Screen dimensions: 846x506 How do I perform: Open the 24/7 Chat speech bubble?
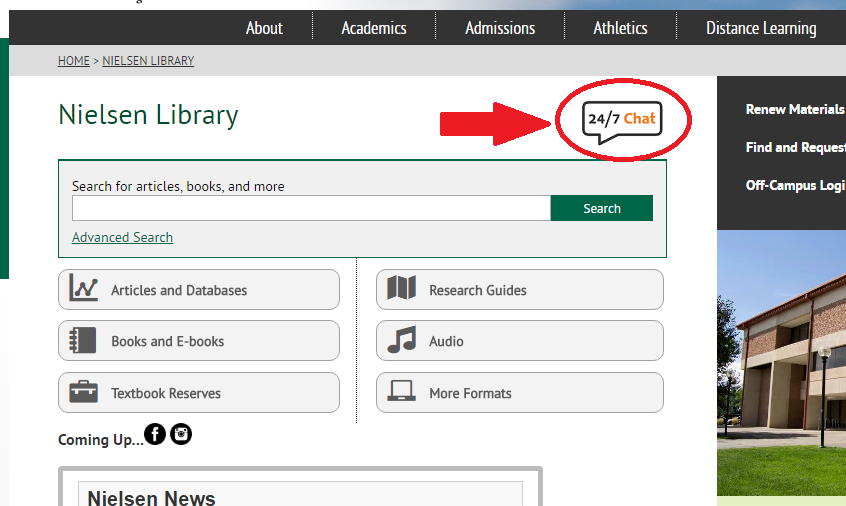coord(622,121)
